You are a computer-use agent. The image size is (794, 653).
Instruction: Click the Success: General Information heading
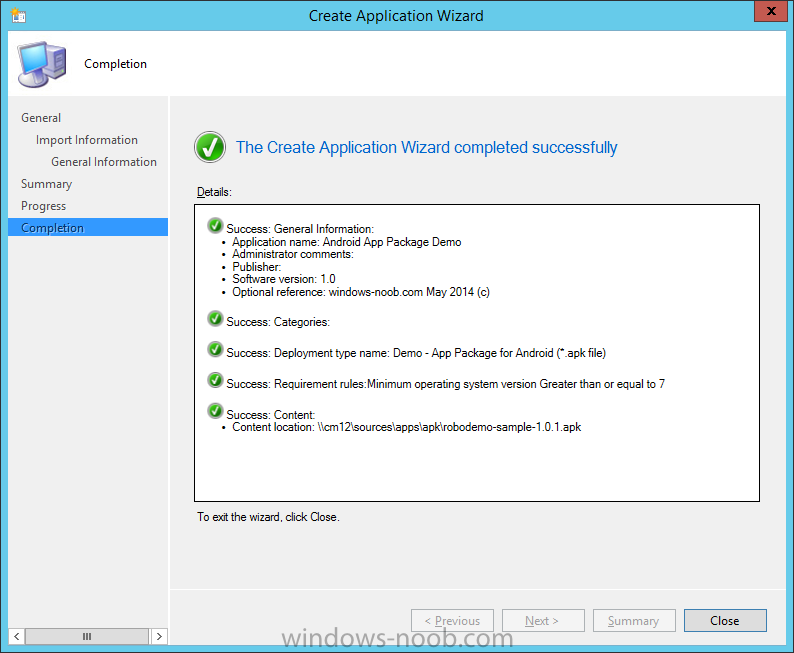[300, 229]
